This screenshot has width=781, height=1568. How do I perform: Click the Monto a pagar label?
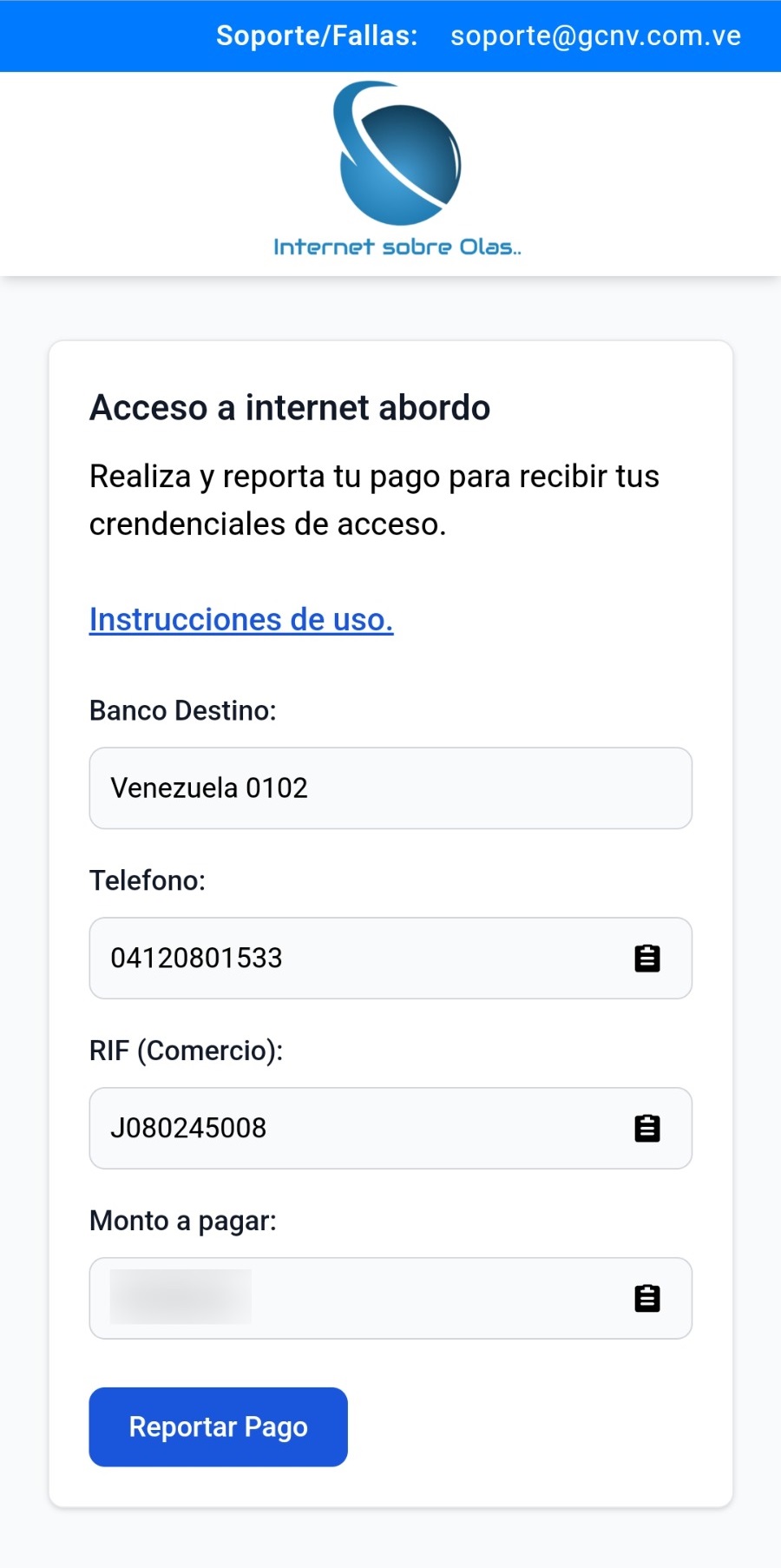pos(183,1221)
